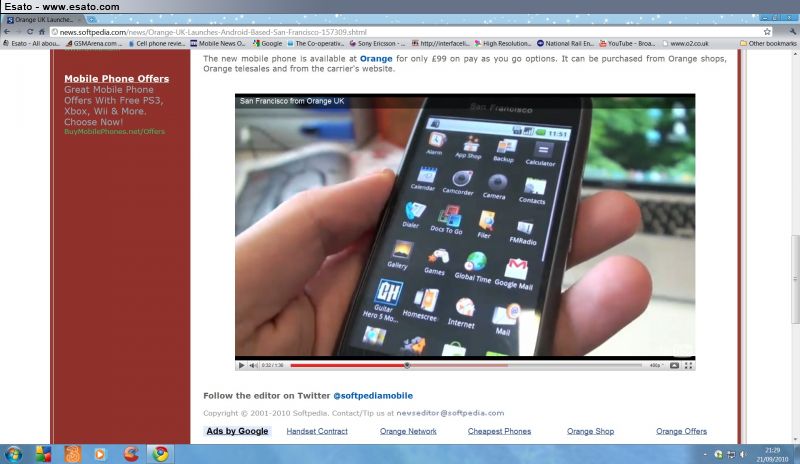Open the 480p video quality dropdown
The height and width of the screenshot is (464, 800).
click(656, 365)
